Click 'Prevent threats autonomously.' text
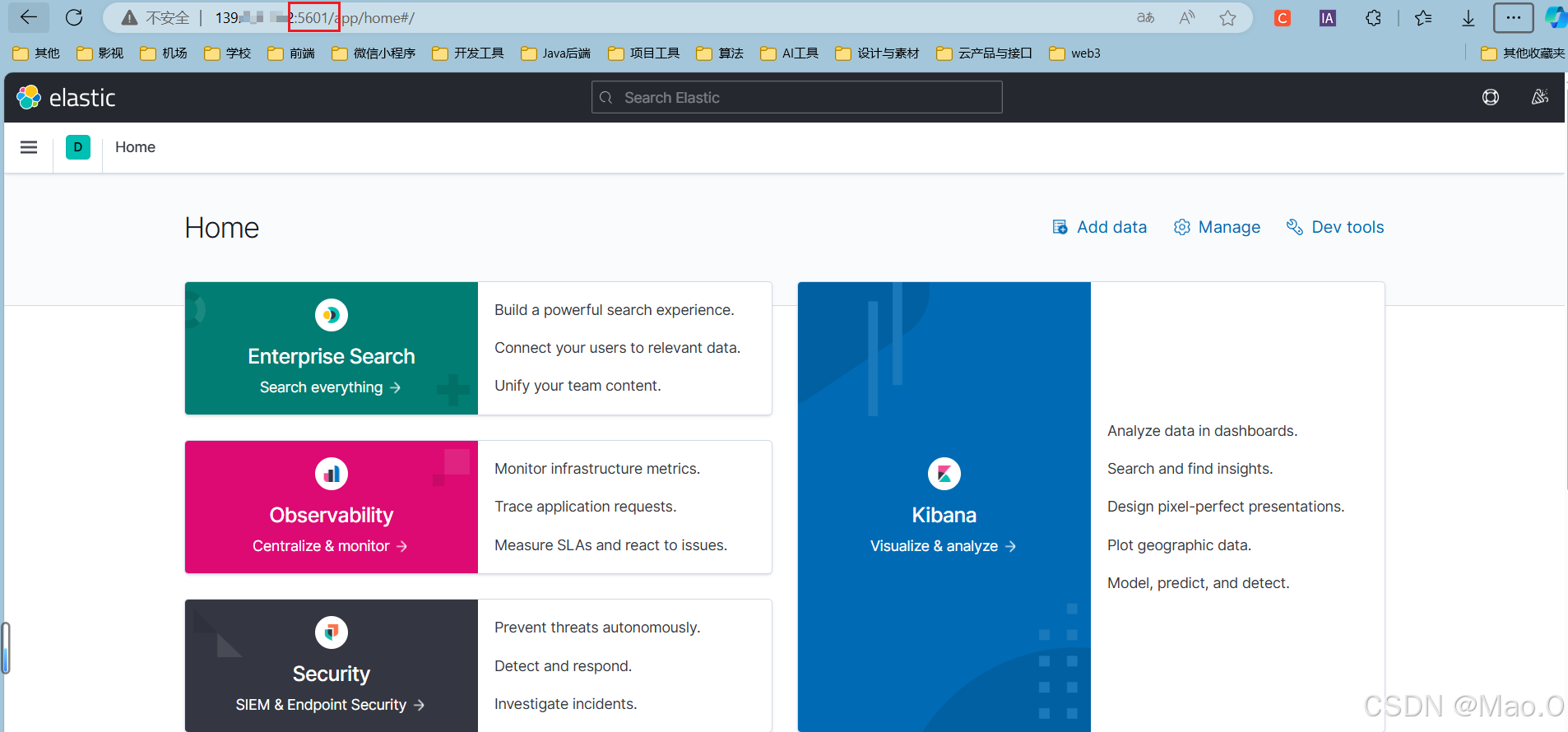Image resolution: width=1568 pixels, height=732 pixels. point(597,628)
